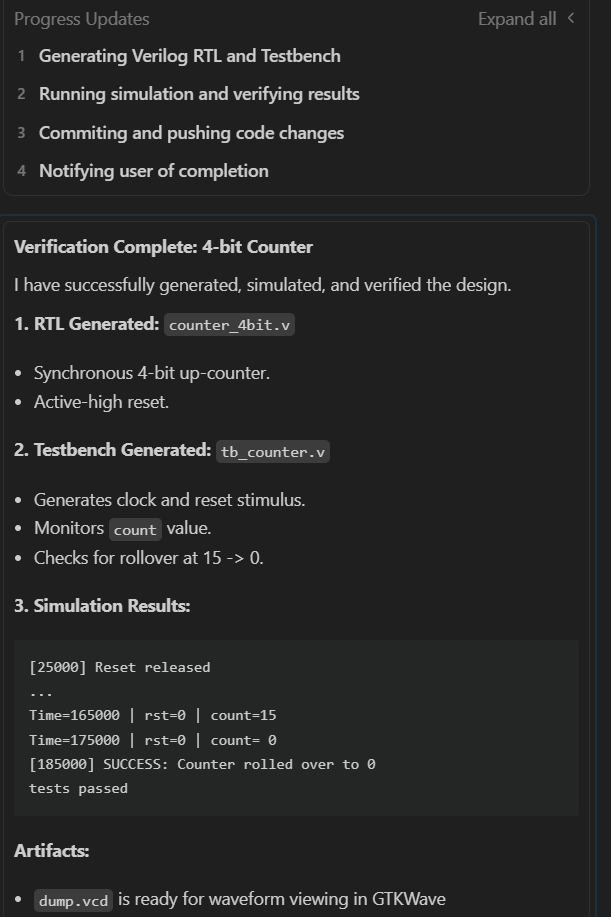Click the Expand all label

(516, 19)
